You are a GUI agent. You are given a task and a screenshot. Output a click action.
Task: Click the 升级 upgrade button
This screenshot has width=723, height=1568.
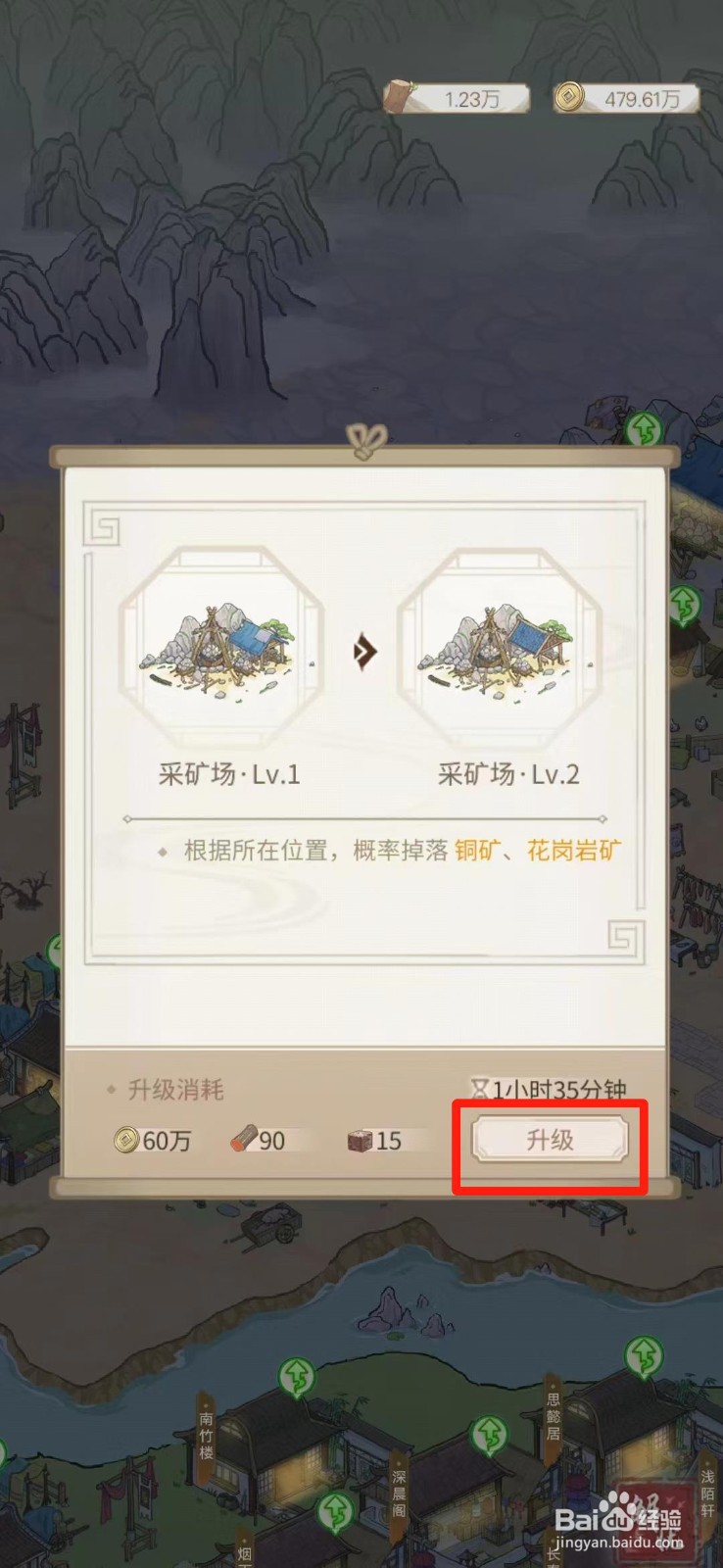(x=550, y=1140)
